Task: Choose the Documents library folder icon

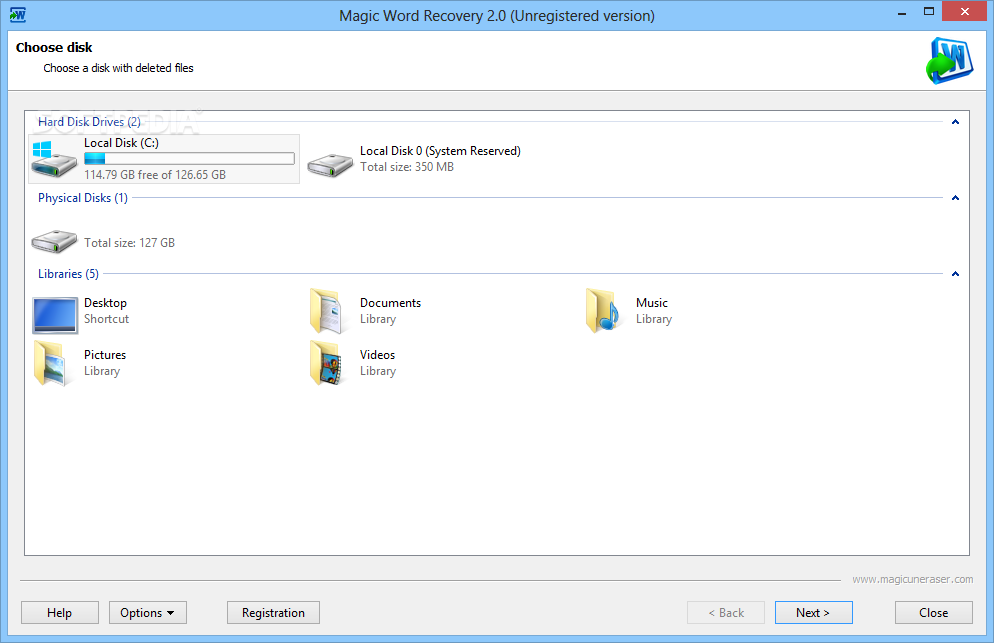Action: (x=326, y=311)
